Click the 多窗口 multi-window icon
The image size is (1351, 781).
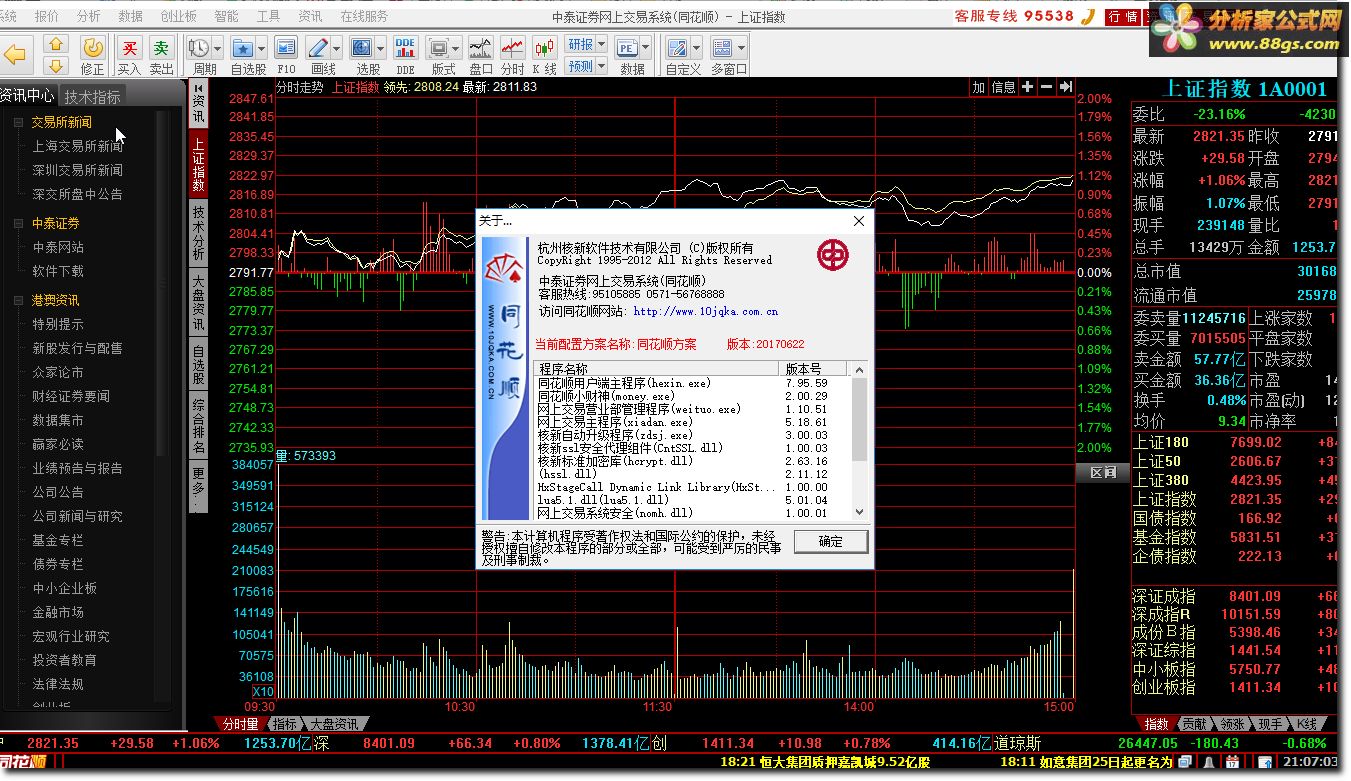pyautogui.click(x=722, y=48)
